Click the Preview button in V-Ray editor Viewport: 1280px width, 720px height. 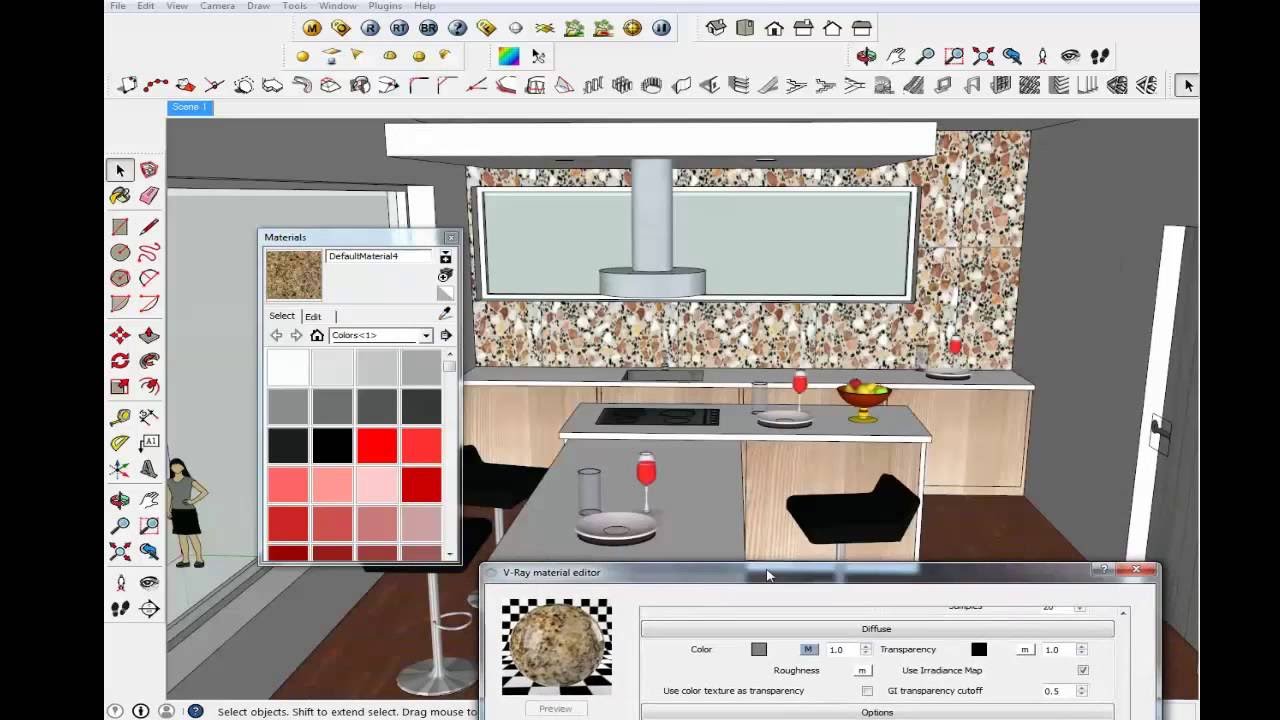556,709
